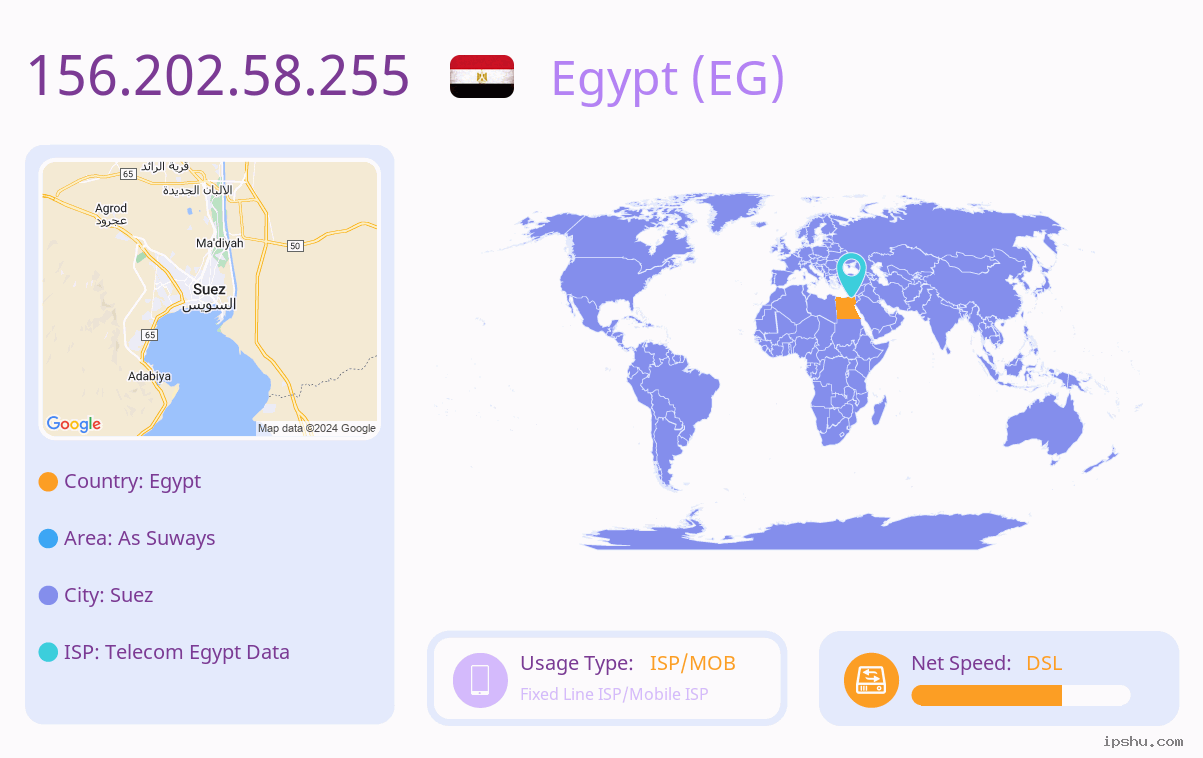Click the Egypt flag icon
This screenshot has height=758, width=1203.
[482, 77]
